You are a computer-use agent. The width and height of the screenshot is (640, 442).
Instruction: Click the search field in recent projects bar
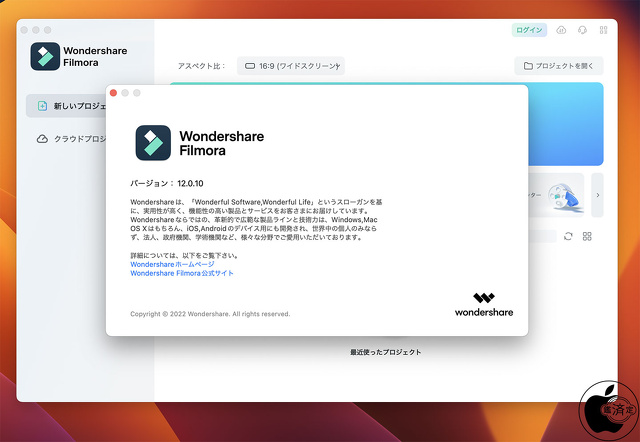(x=542, y=236)
